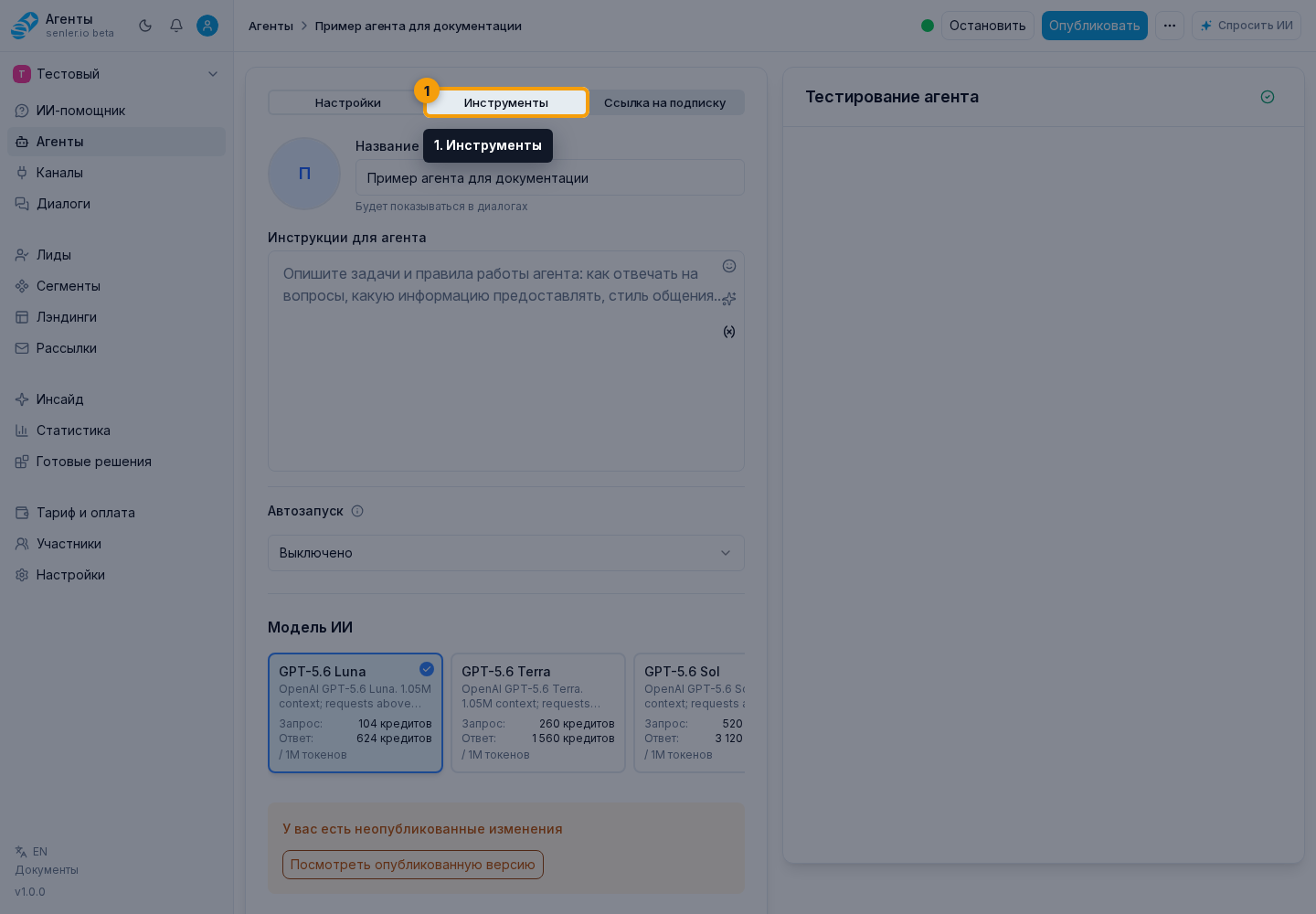Image resolution: width=1316 pixels, height=914 pixels.
Task: Open notifications via the bell icon
Action: tap(176, 26)
